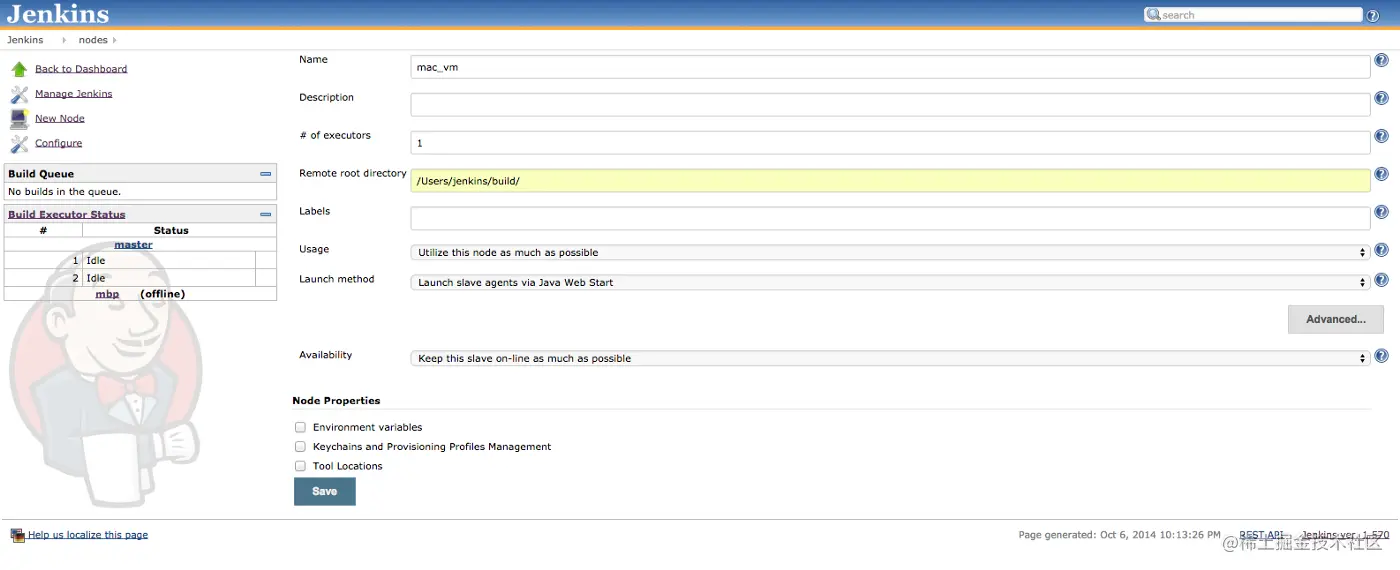Open help for # of executors
Screen dimensions: 1400x570
click(1381, 136)
